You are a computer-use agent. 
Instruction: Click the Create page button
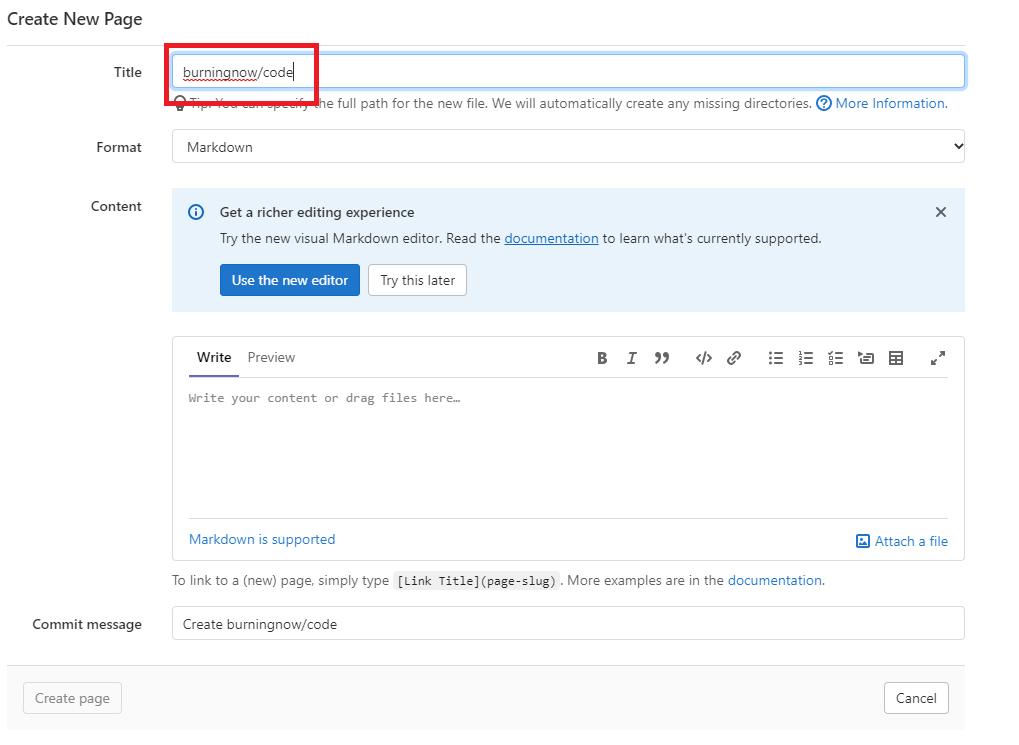(72, 698)
